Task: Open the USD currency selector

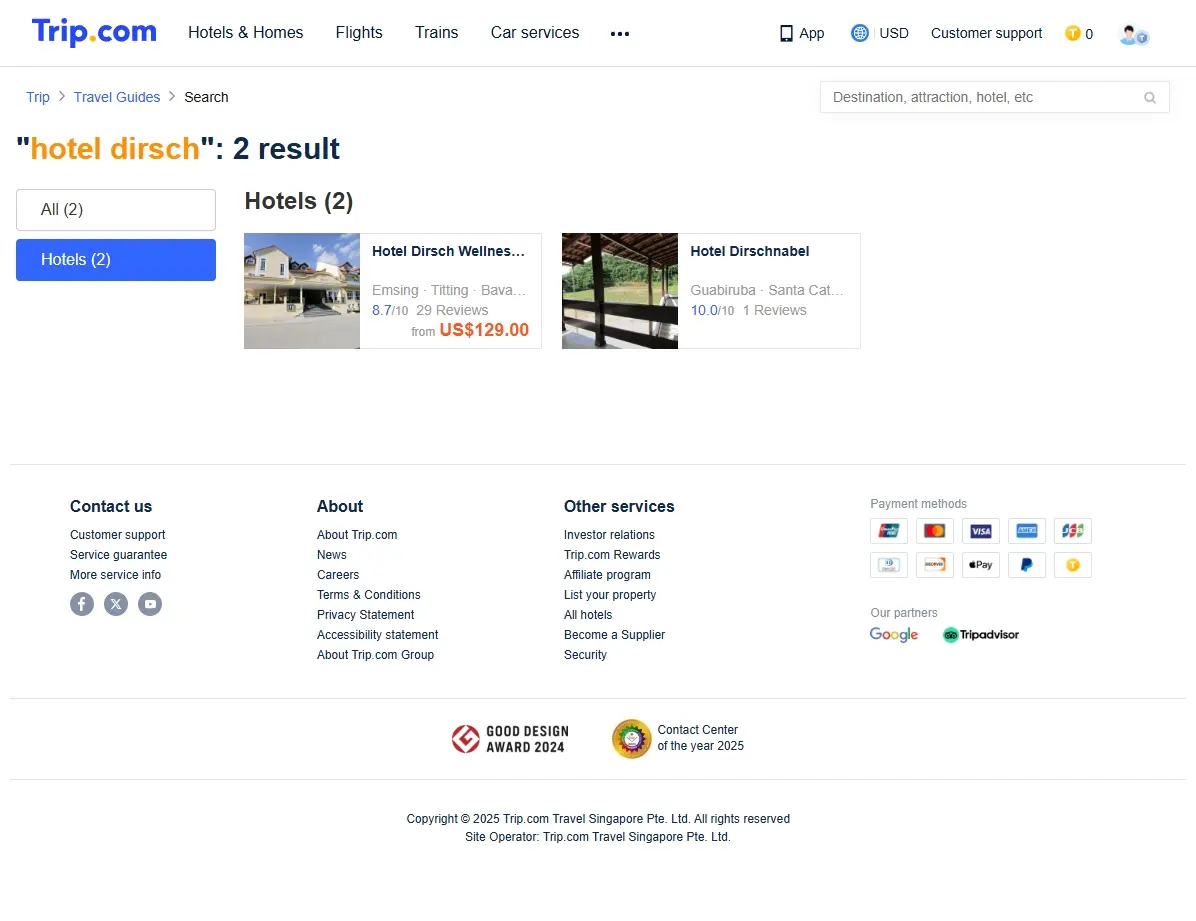Action: [x=894, y=34]
